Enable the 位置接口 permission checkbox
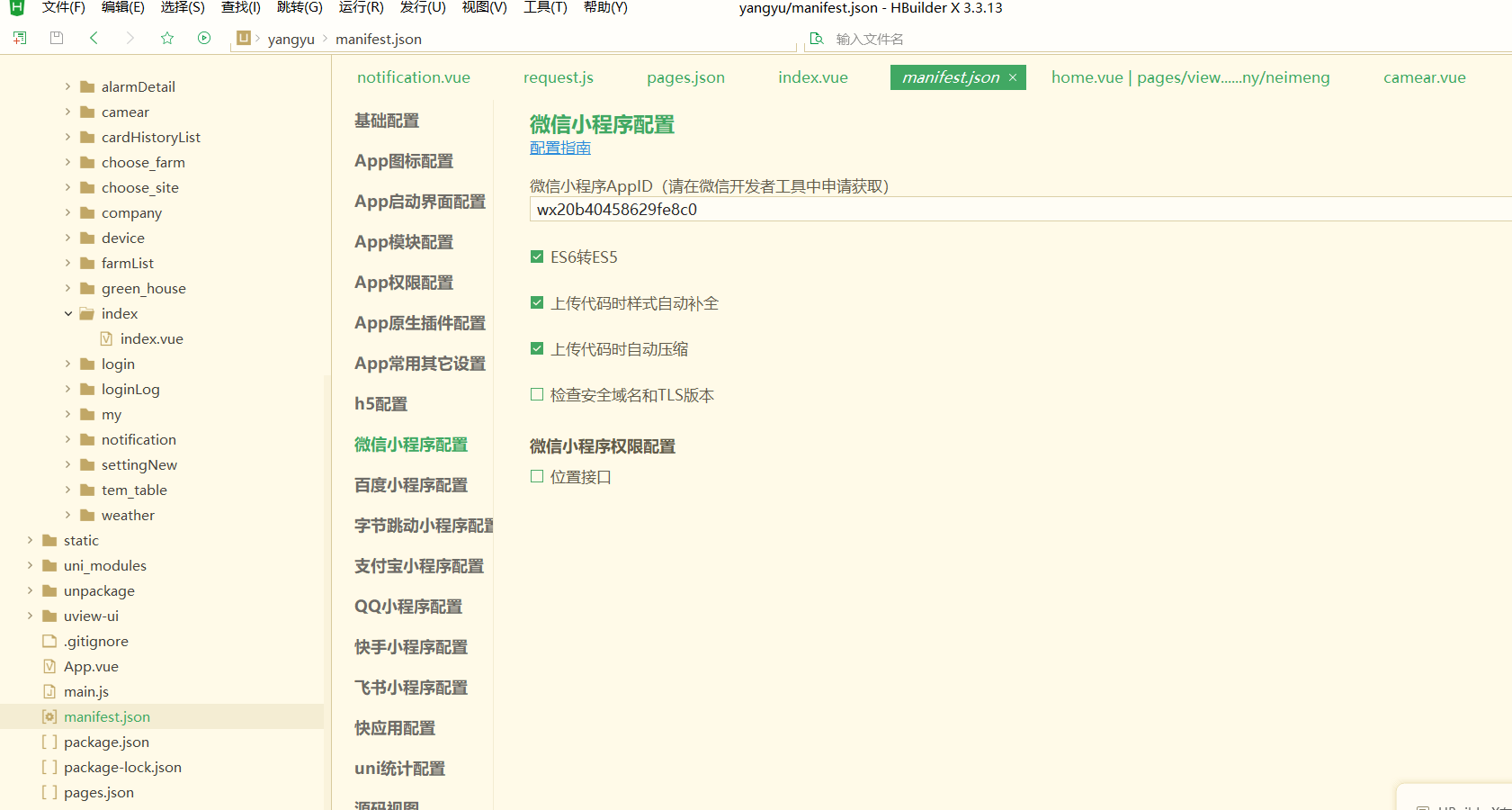 [537, 476]
